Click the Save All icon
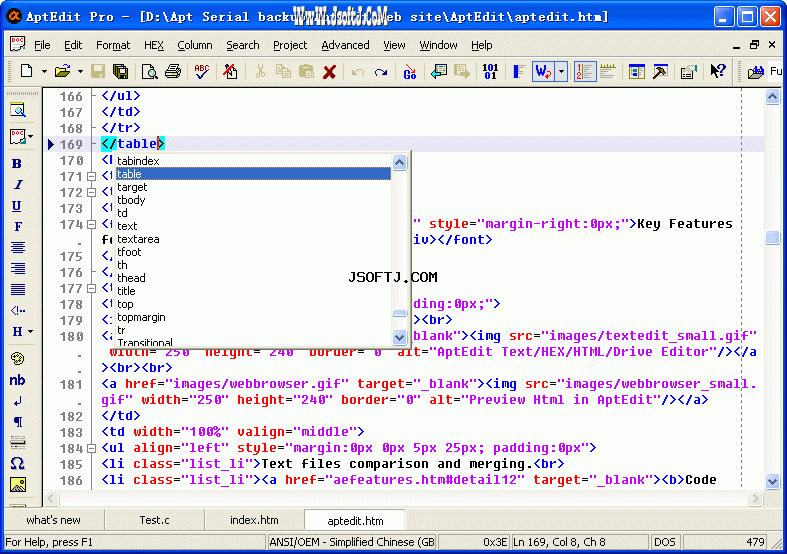The width and height of the screenshot is (787, 554). click(120, 71)
